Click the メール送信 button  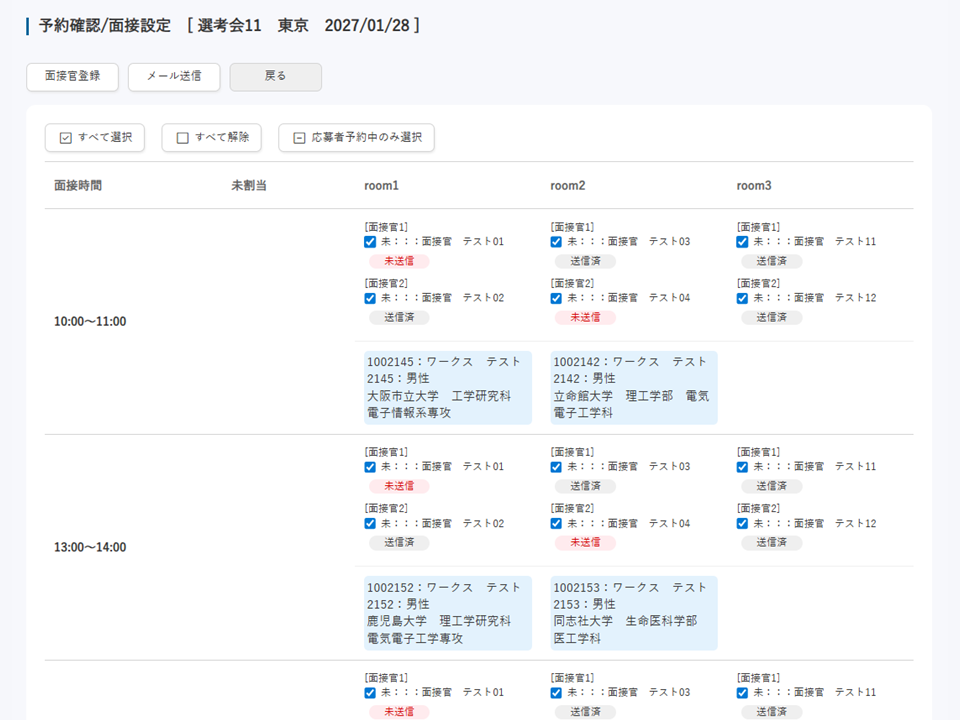[174, 77]
